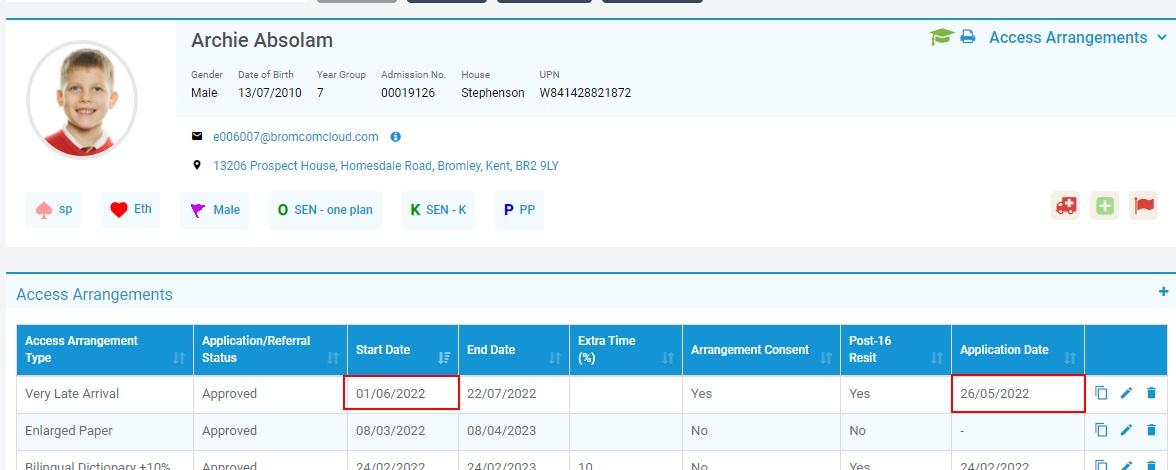Click Archie Absolam's profile photo
This screenshot has height=470, width=1176.
(x=82, y=100)
